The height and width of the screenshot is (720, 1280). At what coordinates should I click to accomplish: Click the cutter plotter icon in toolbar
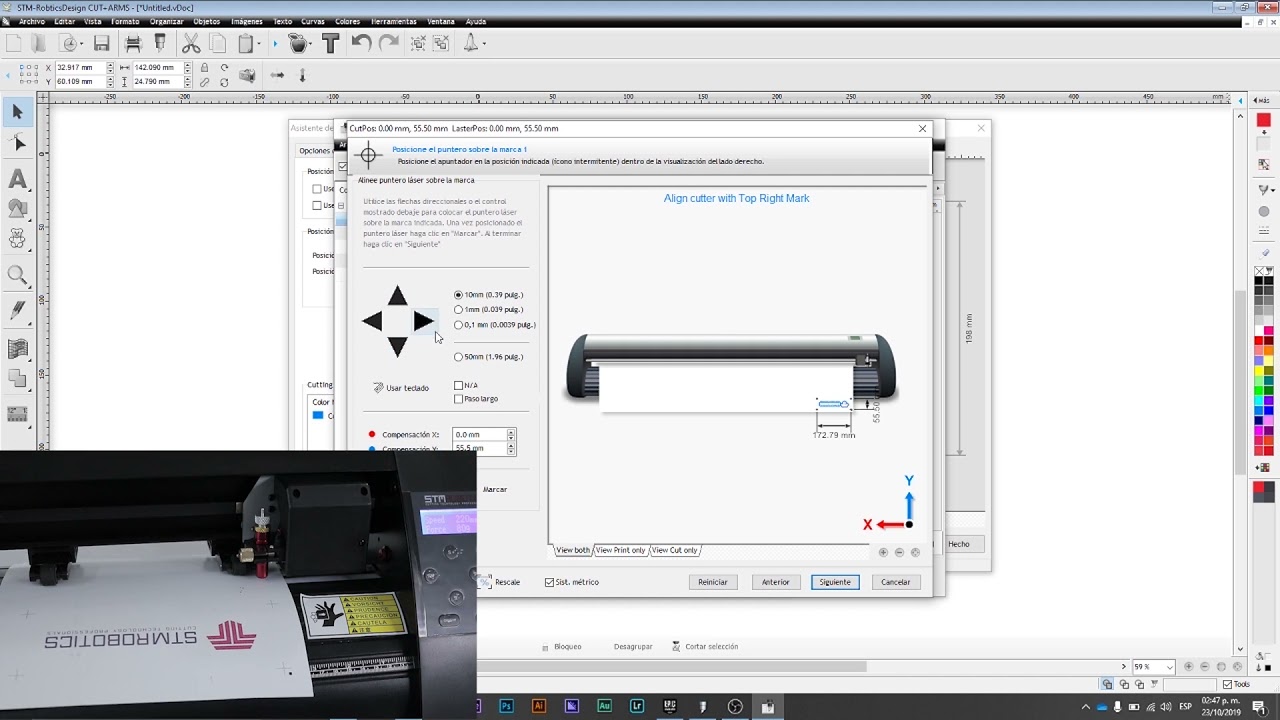point(160,43)
